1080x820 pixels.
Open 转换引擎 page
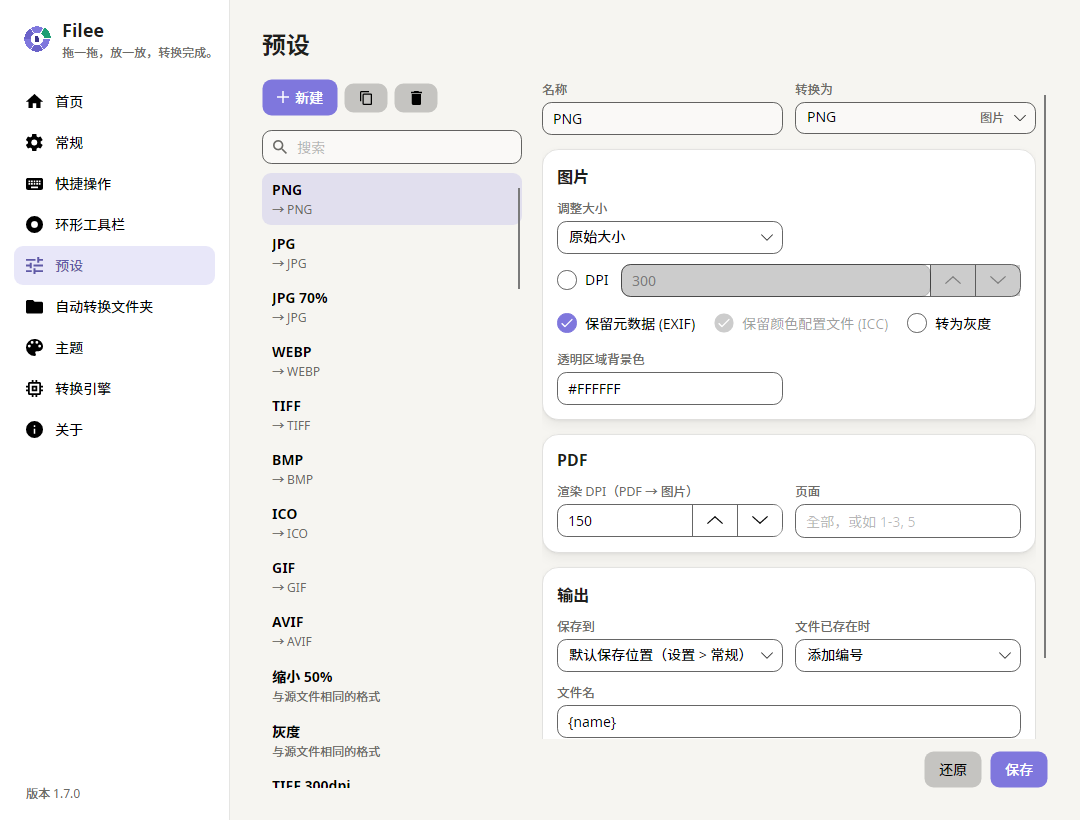(114, 388)
